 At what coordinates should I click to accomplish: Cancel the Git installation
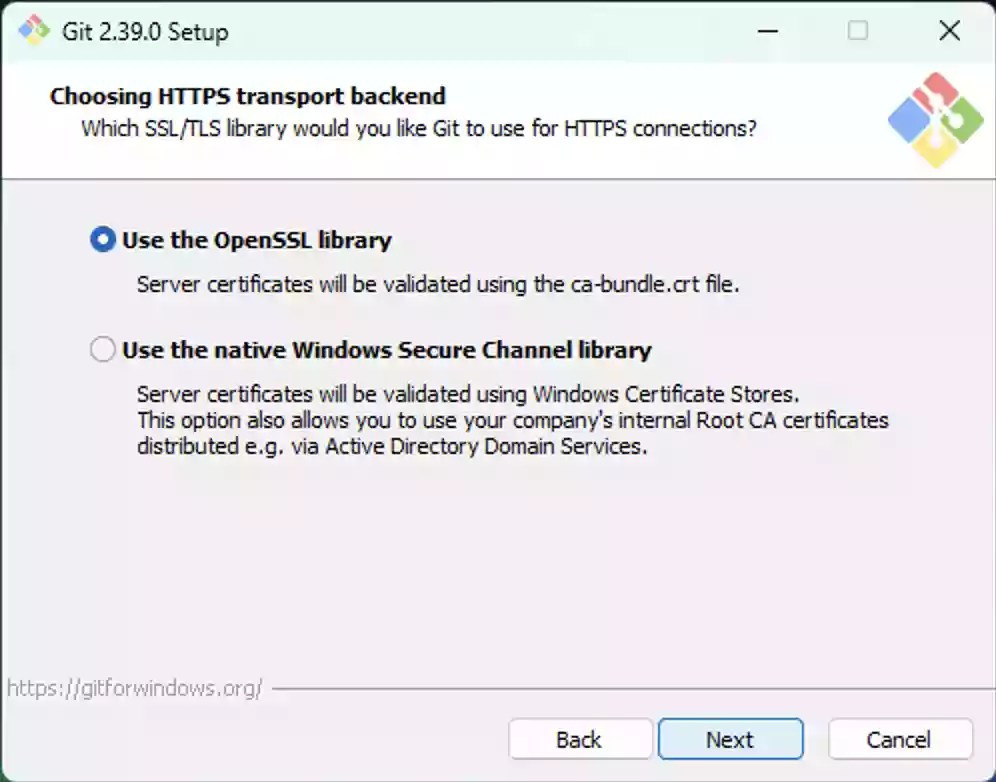tap(899, 739)
